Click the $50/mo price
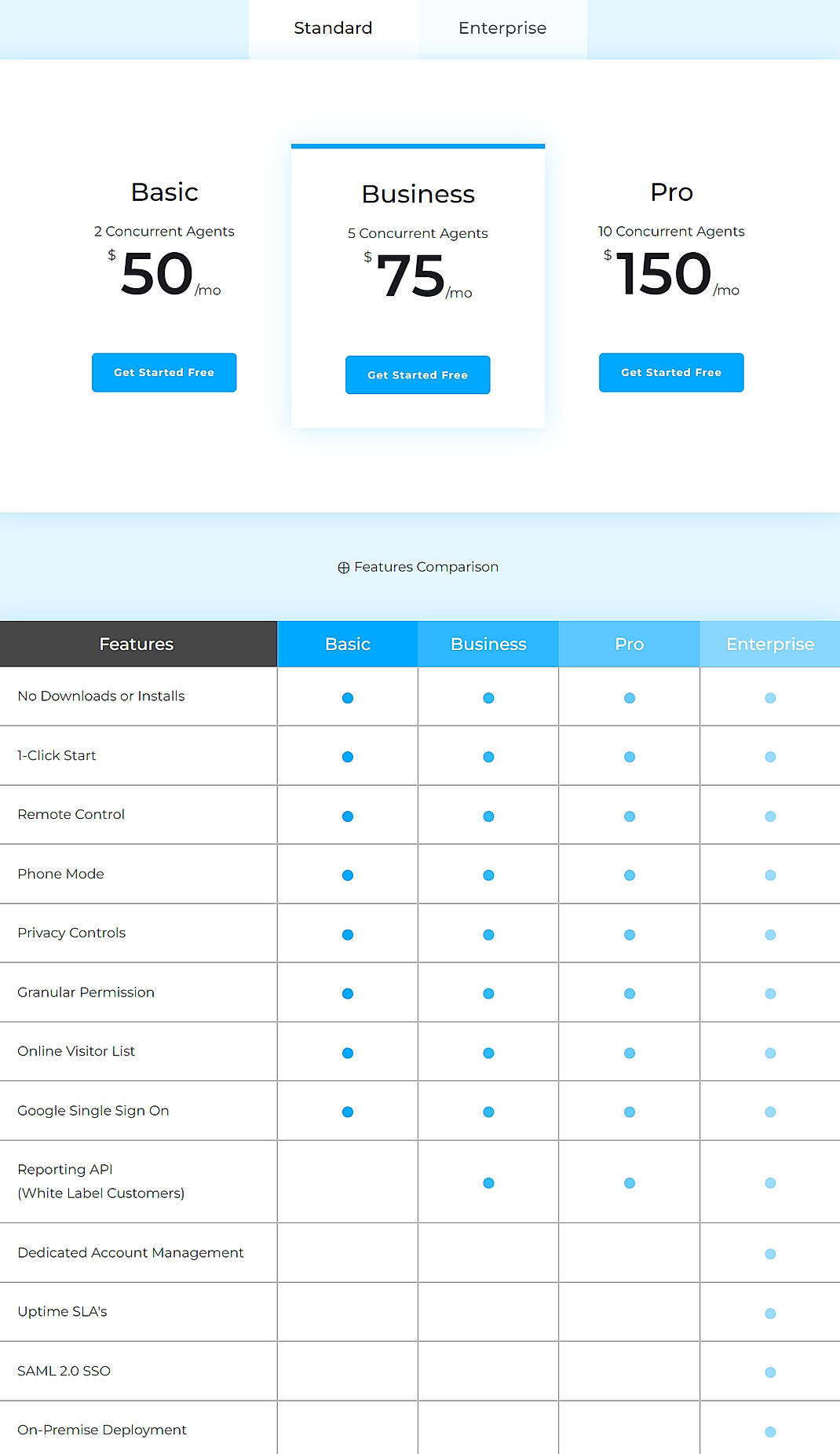This screenshot has height=1454, width=840. (x=165, y=274)
